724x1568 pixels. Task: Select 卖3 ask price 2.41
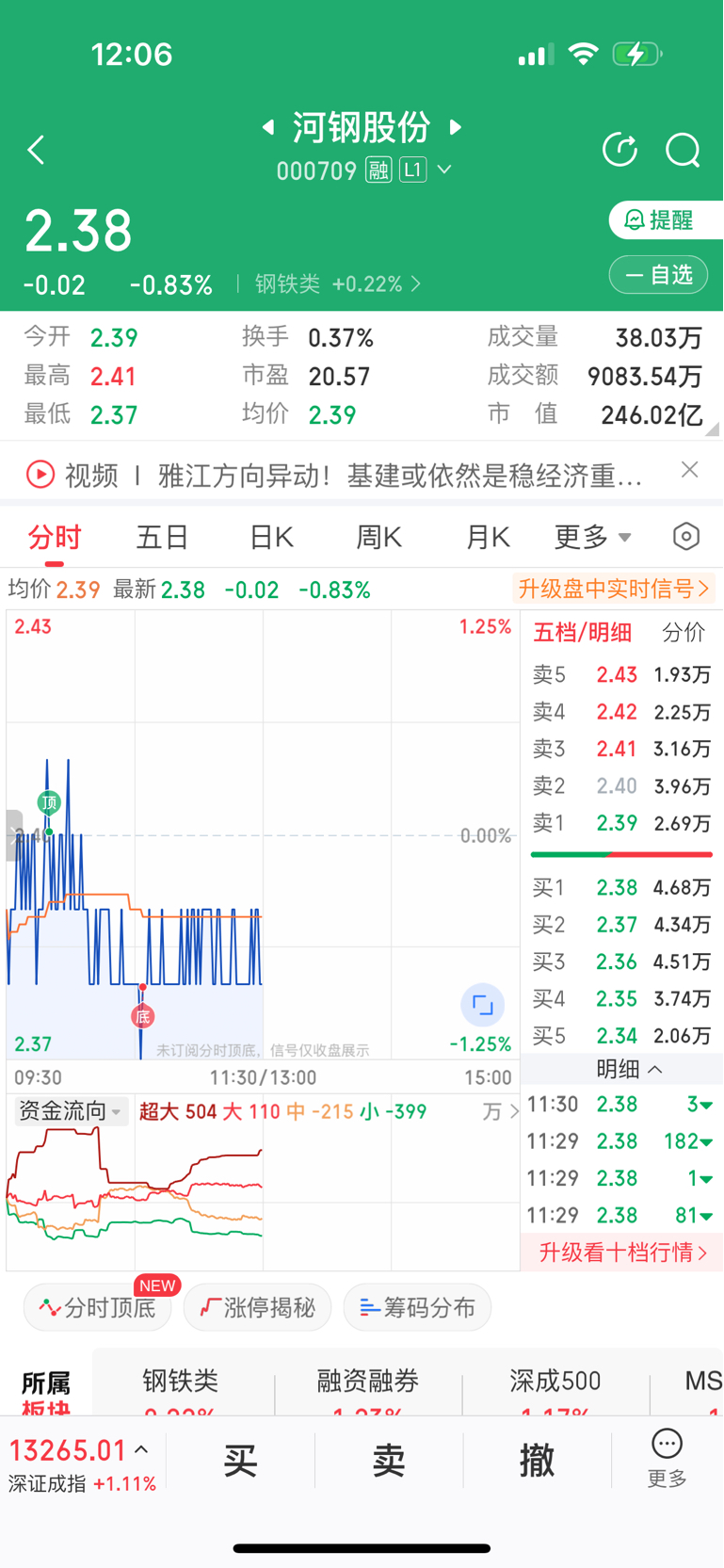621,749
